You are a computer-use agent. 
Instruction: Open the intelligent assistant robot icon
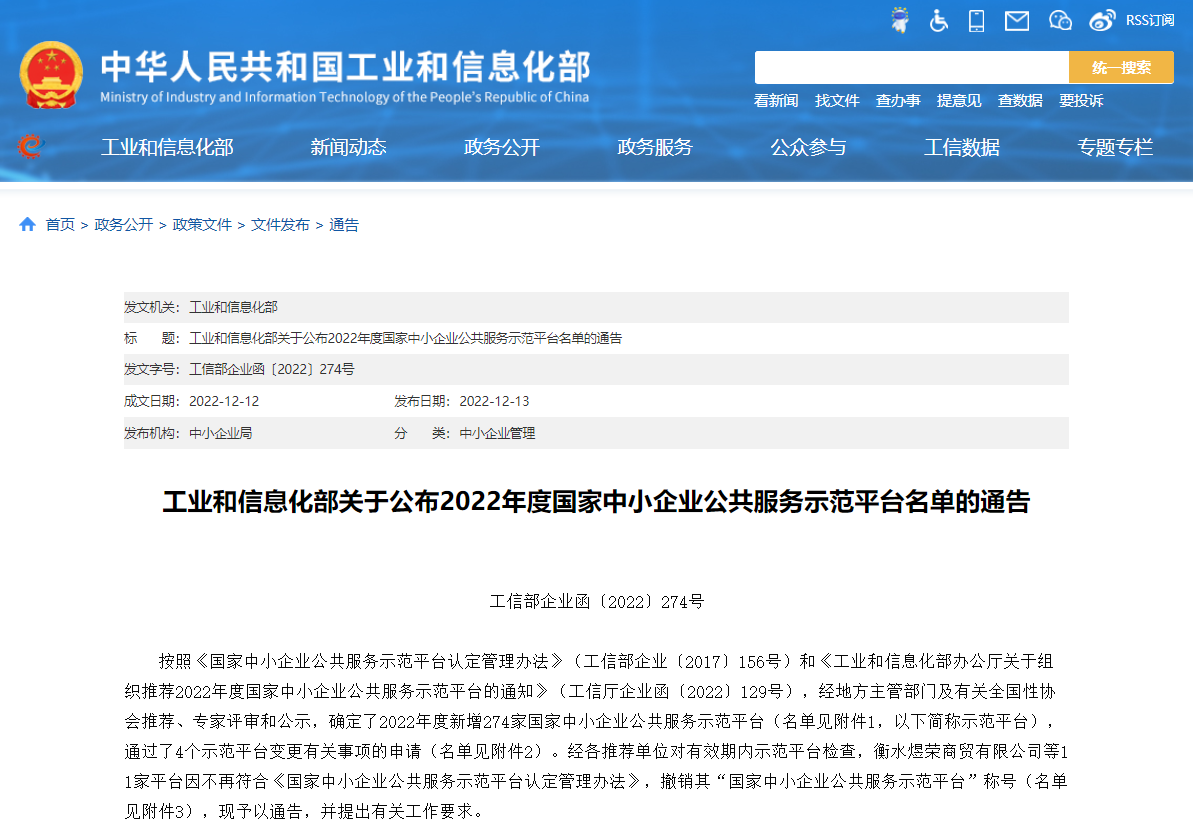898,19
